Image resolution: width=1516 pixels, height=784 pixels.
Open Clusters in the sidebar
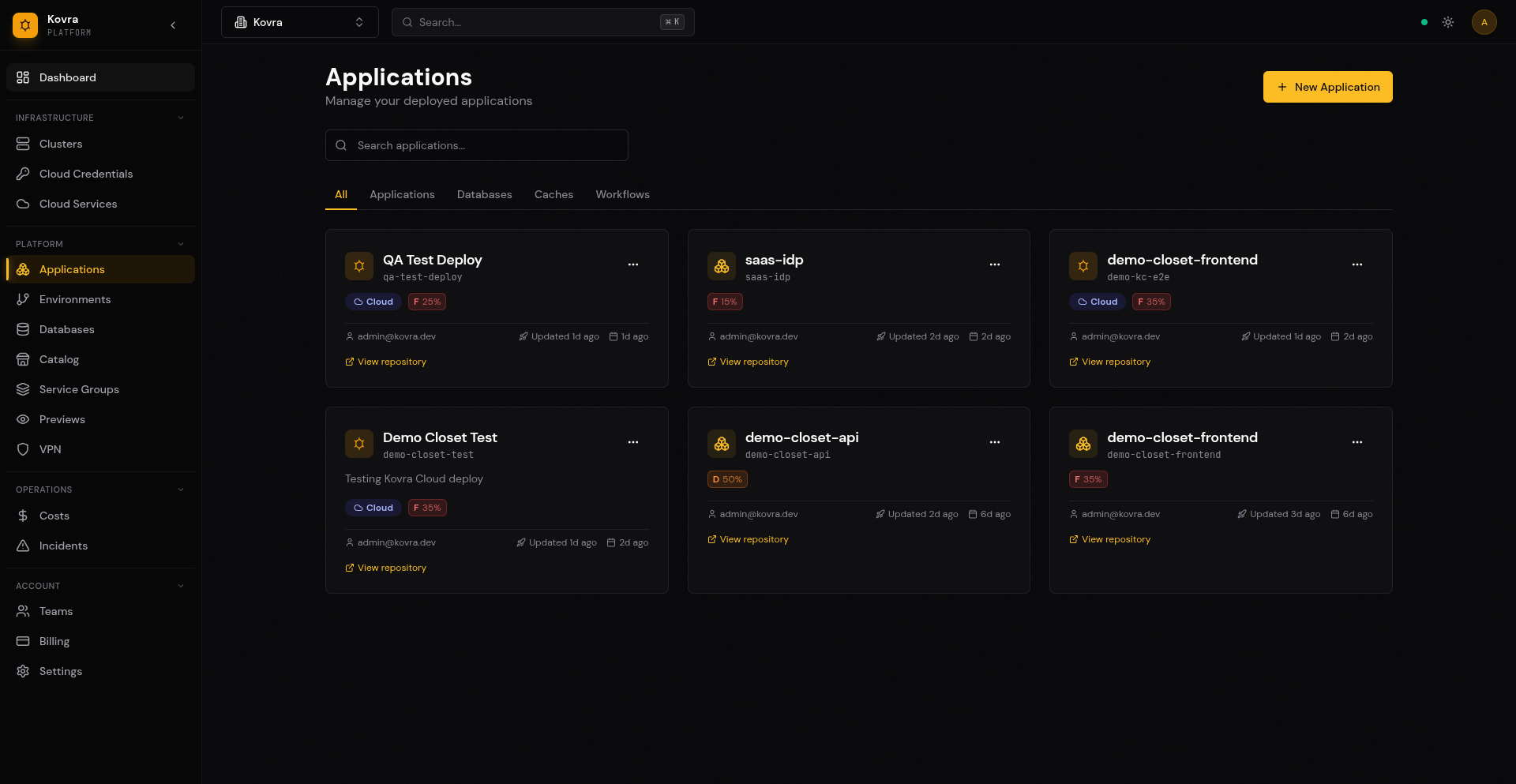click(x=100, y=144)
